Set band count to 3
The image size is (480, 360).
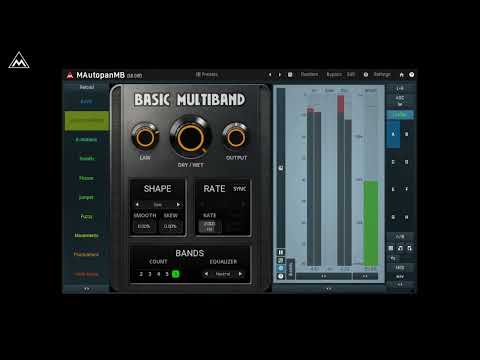point(150,274)
